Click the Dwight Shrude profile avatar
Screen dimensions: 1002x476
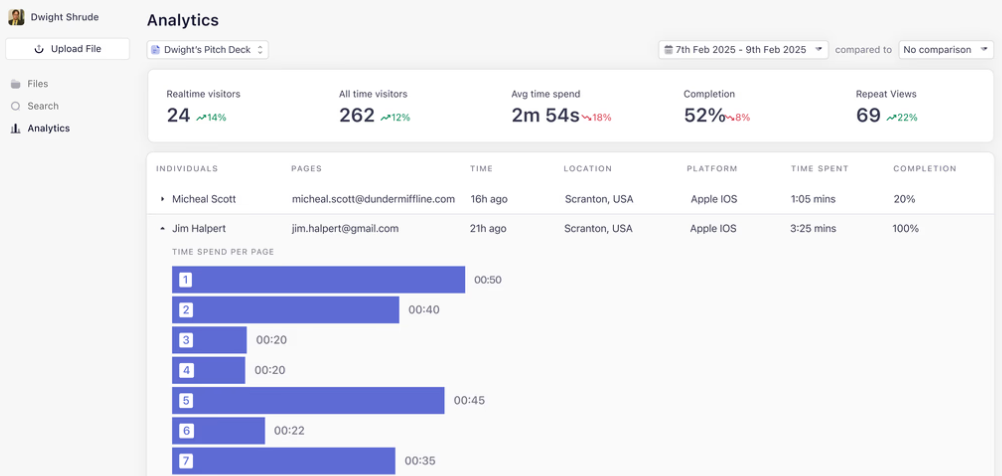click(x=16, y=17)
